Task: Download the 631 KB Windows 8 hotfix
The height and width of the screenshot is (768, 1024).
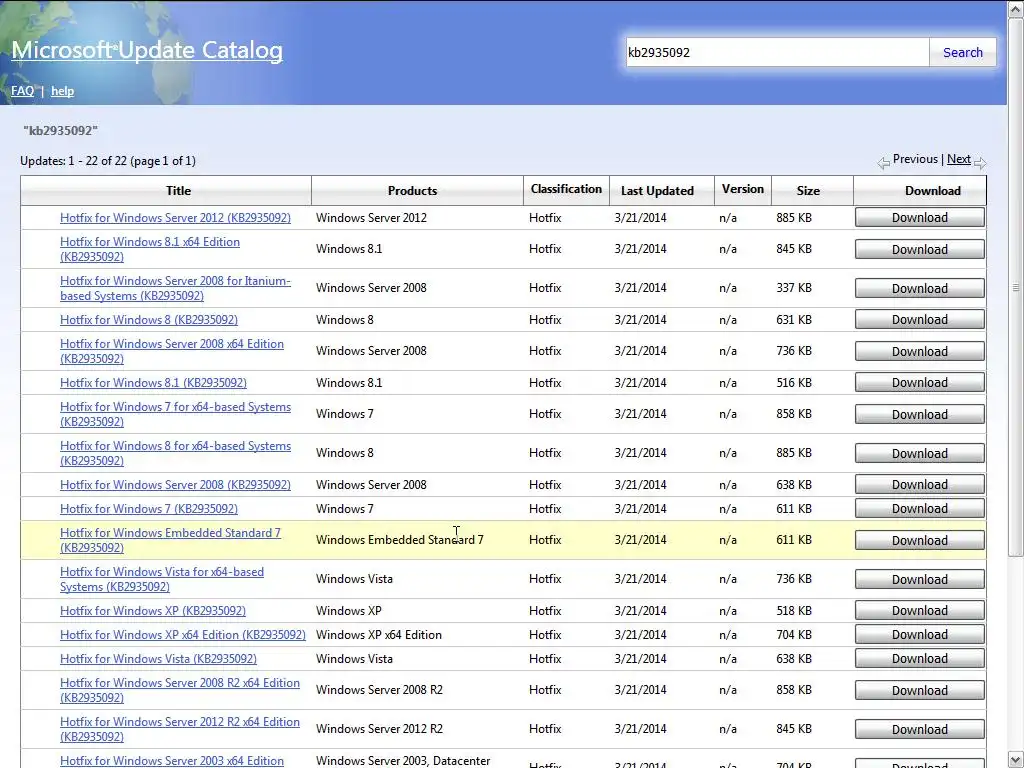Action: click(920, 319)
